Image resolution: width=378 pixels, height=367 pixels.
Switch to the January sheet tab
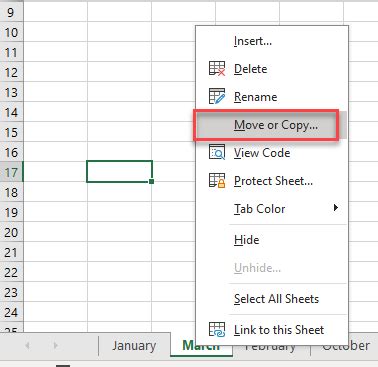click(134, 346)
